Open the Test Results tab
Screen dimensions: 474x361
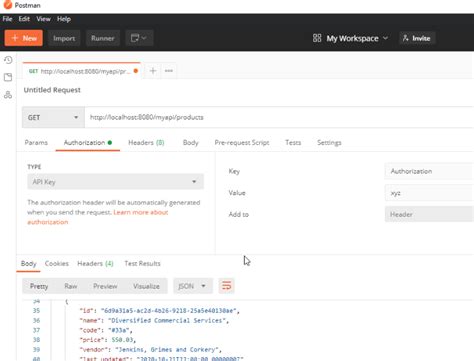(x=142, y=264)
